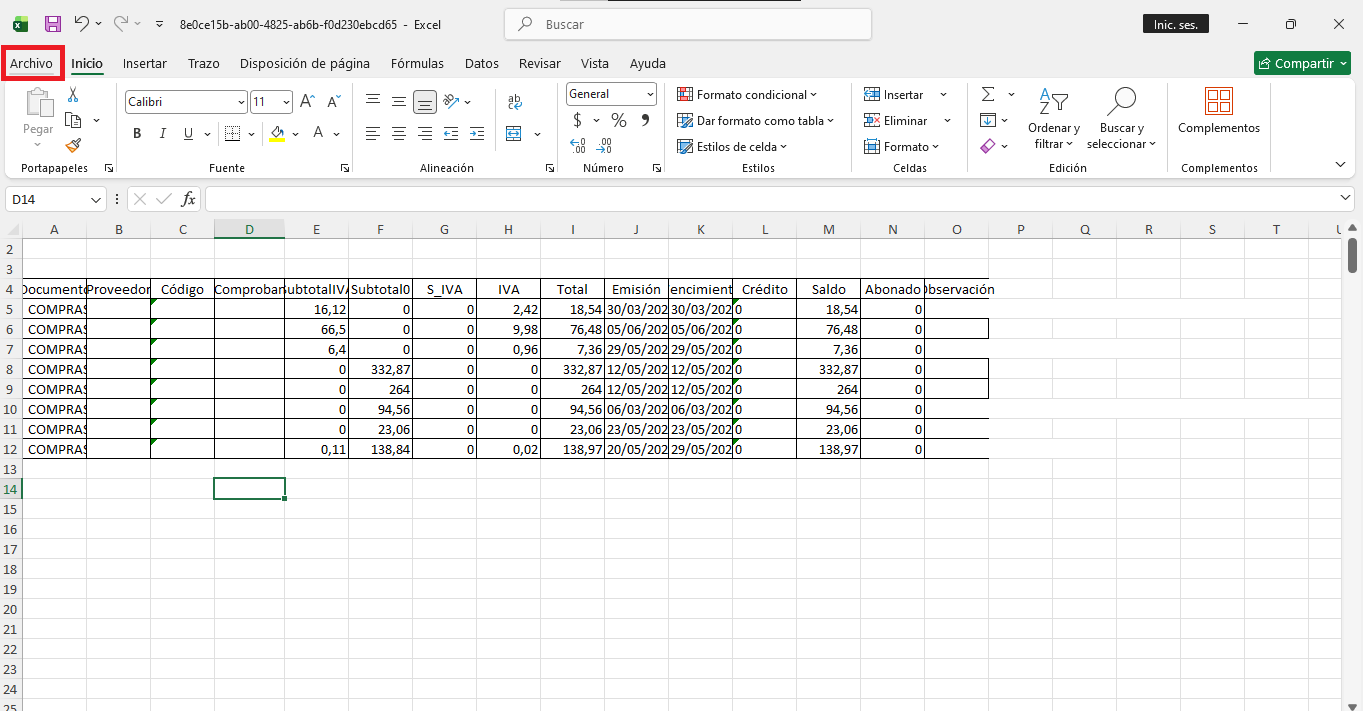Open the General number format dropdown

pyautogui.click(x=650, y=94)
